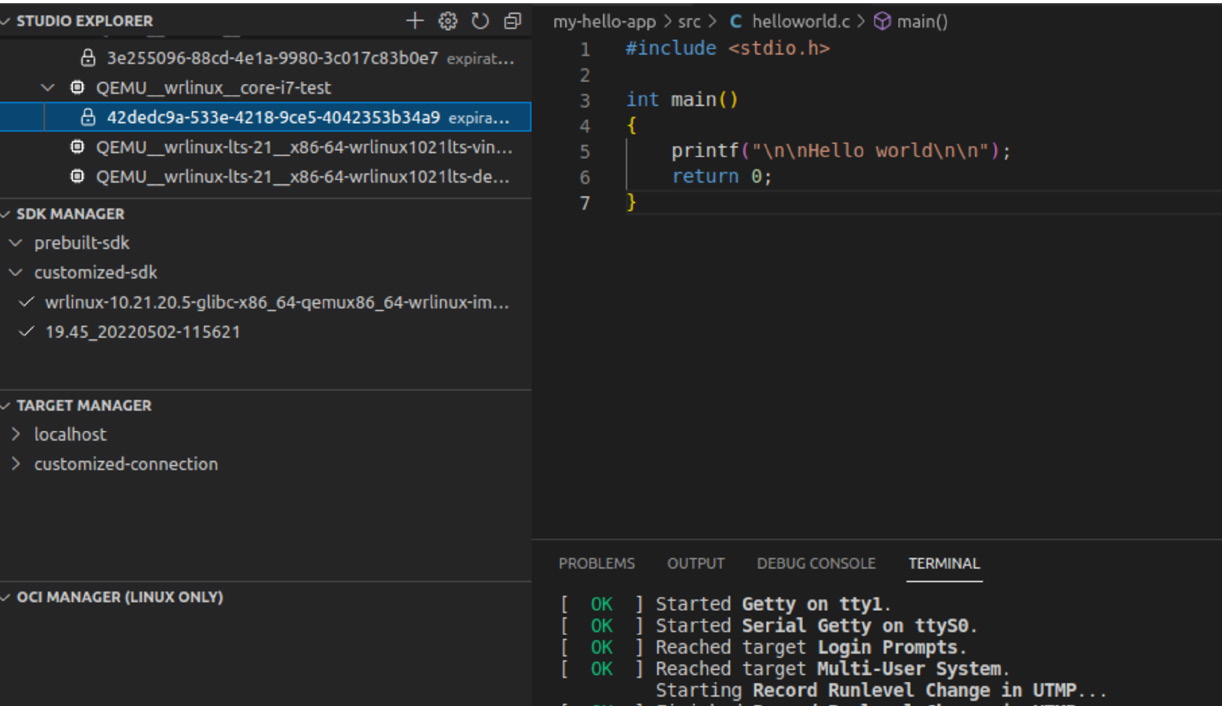Switch to the PROBLEMS tab
This screenshot has height=706, width=1222.
pos(596,564)
